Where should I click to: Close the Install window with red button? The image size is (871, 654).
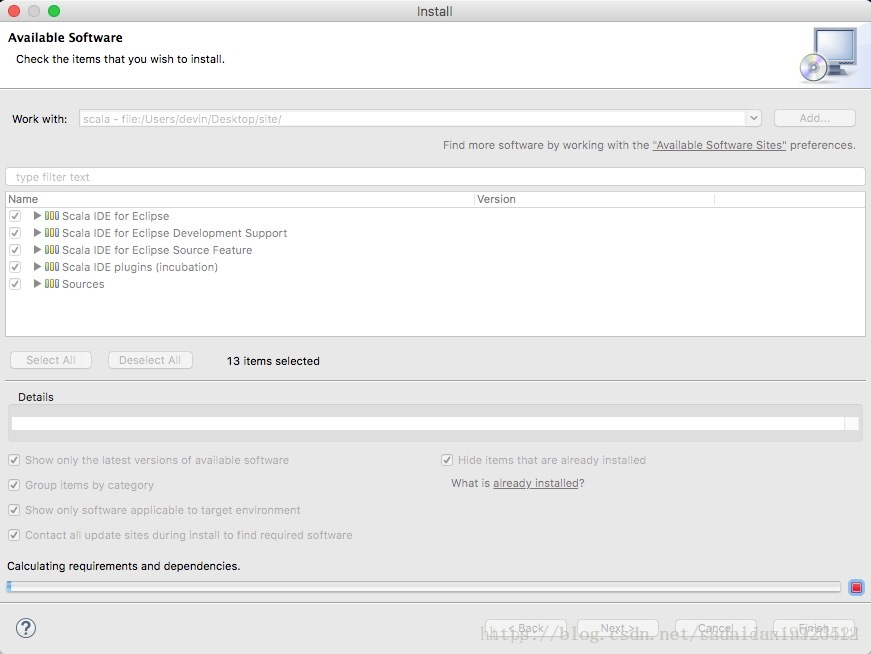(14, 11)
